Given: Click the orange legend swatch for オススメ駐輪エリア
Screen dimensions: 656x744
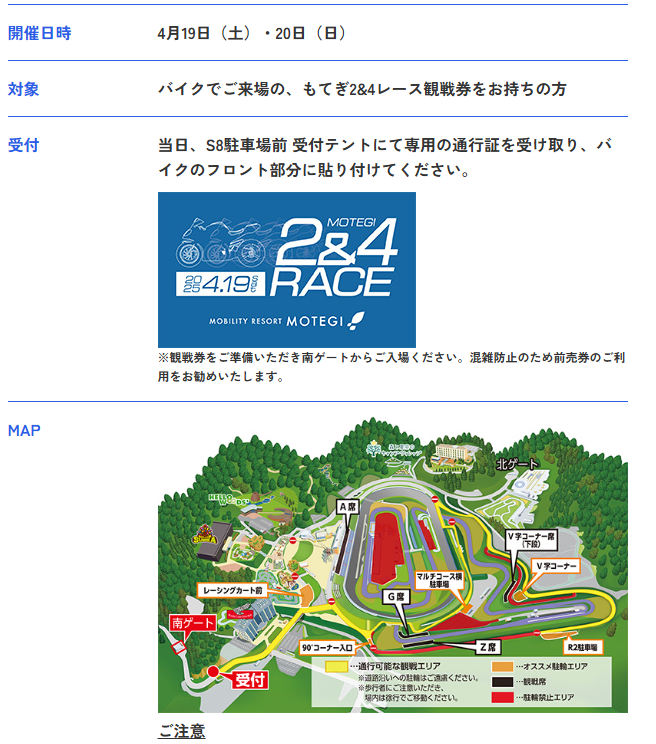Looking at the screenshot, I should pos(502,667).
